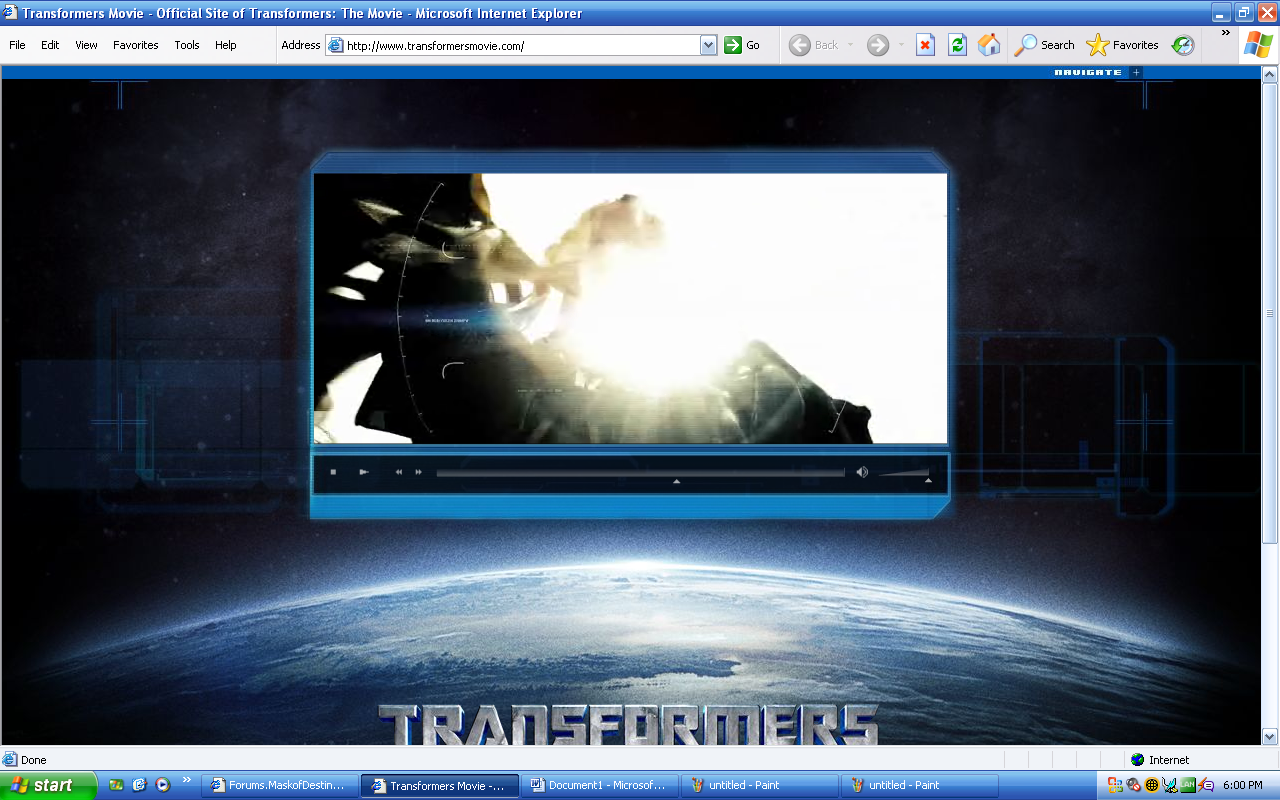
Task: Click the volume level slider
Action: [905, 473]
